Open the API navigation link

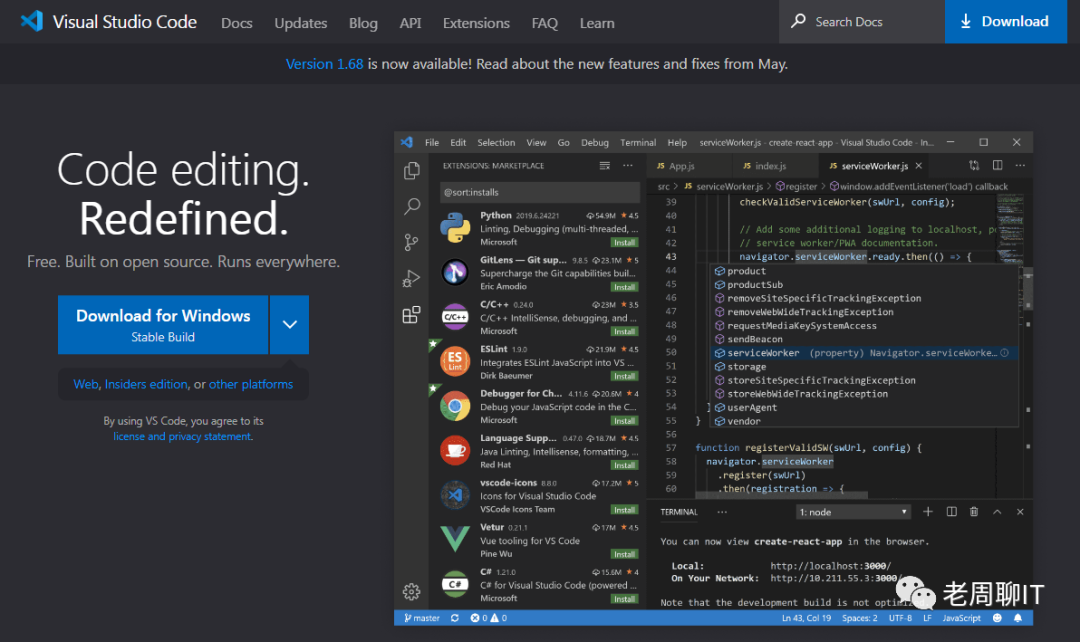tap(410, 23)
